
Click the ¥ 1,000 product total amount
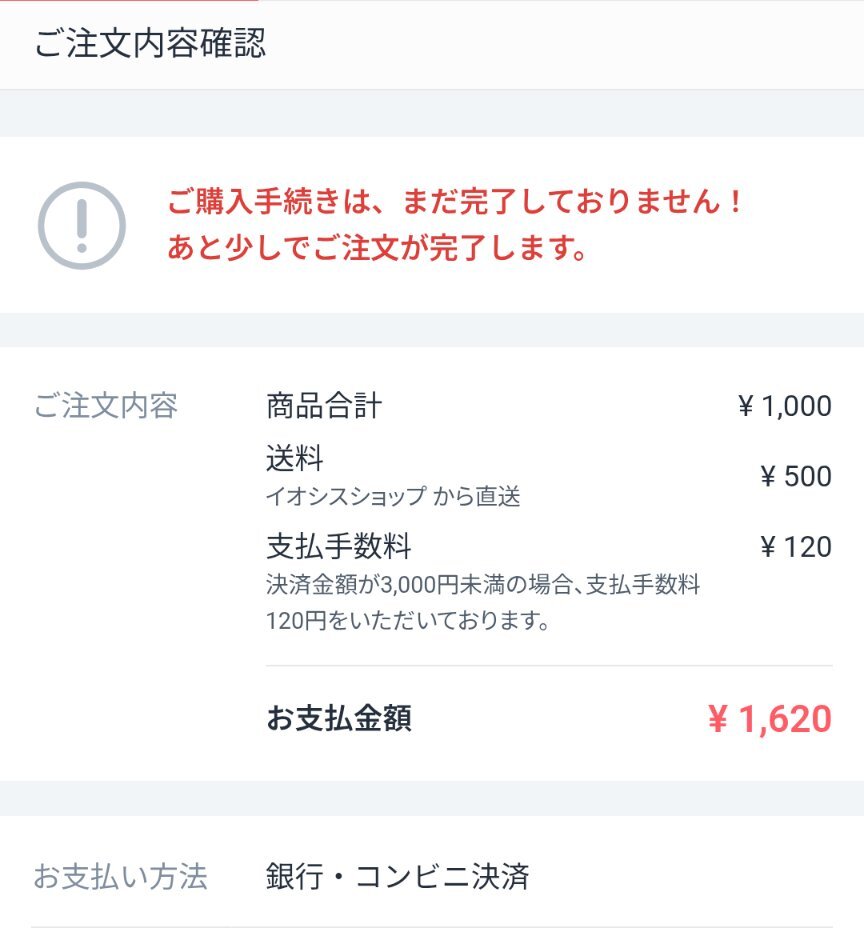[x=784, y=406]
